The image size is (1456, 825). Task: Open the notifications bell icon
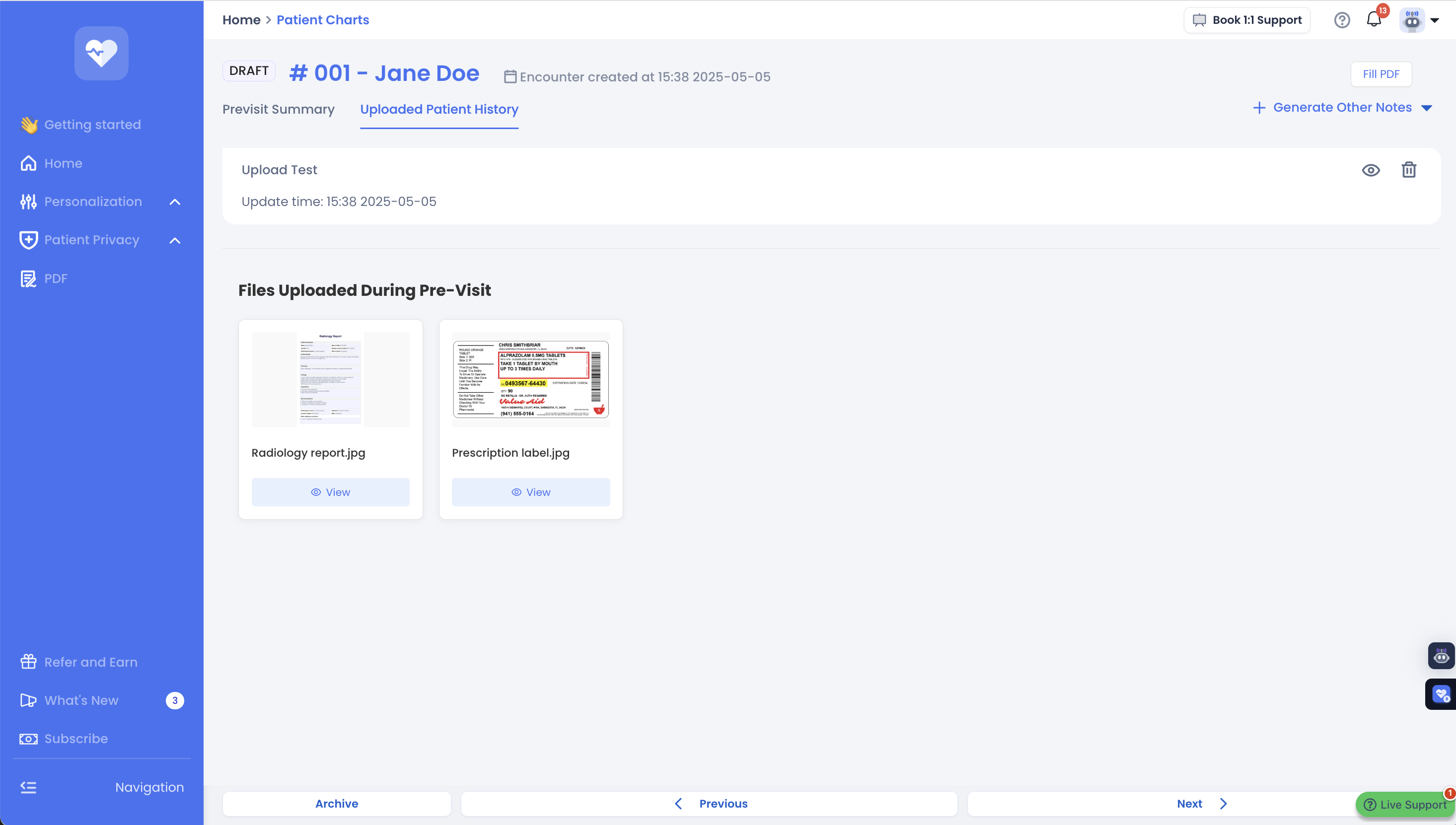point(1373,20)
